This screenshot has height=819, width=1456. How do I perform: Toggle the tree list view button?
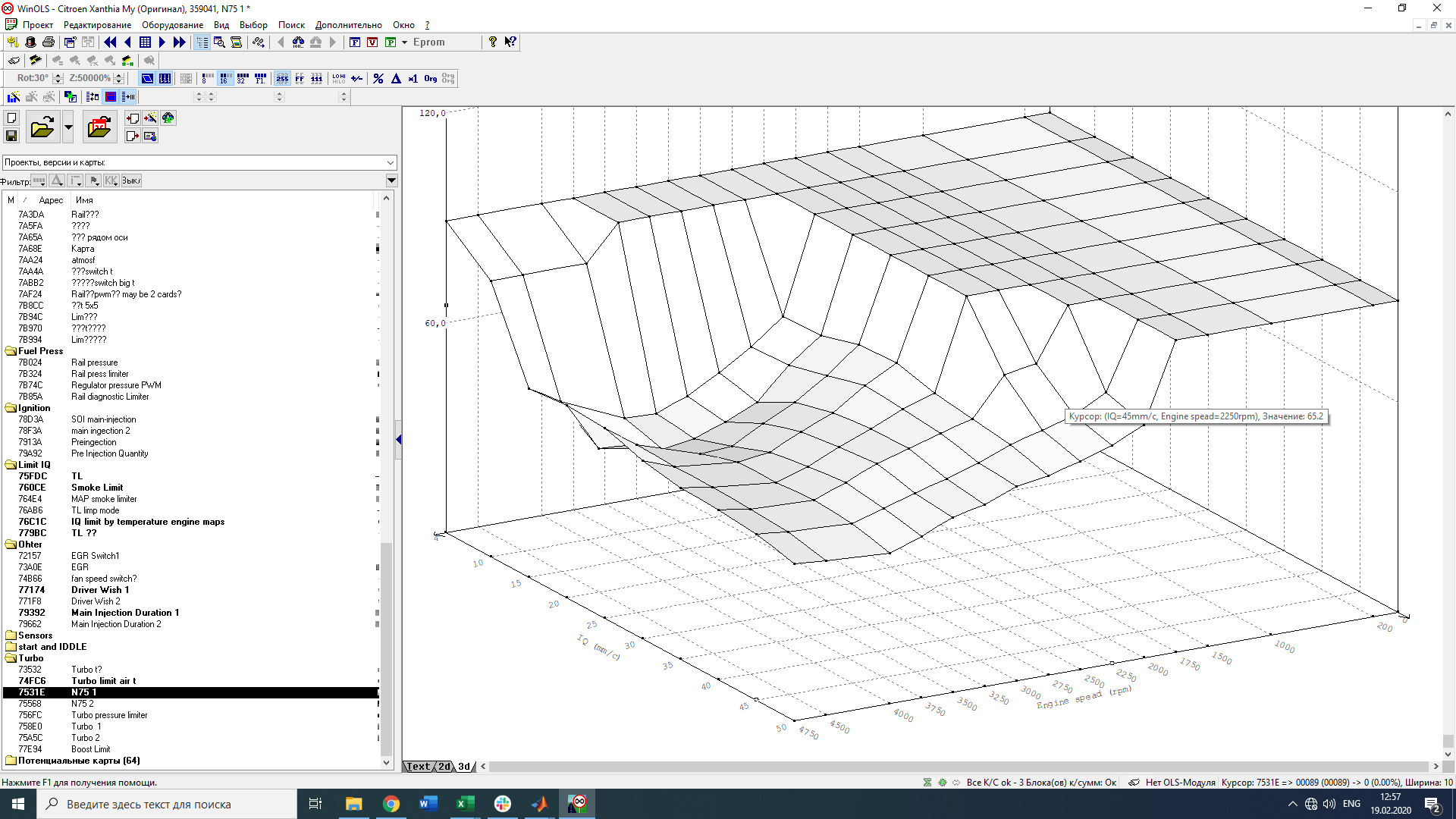pos(202,42)
